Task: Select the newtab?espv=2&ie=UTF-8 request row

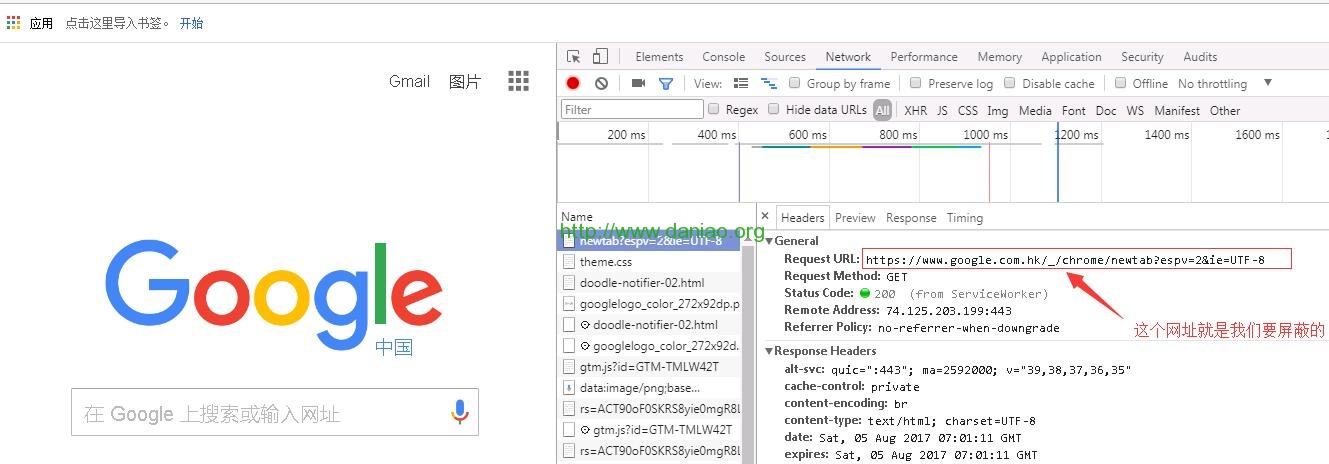Action: pyautogui.click(x=648, y=241)
